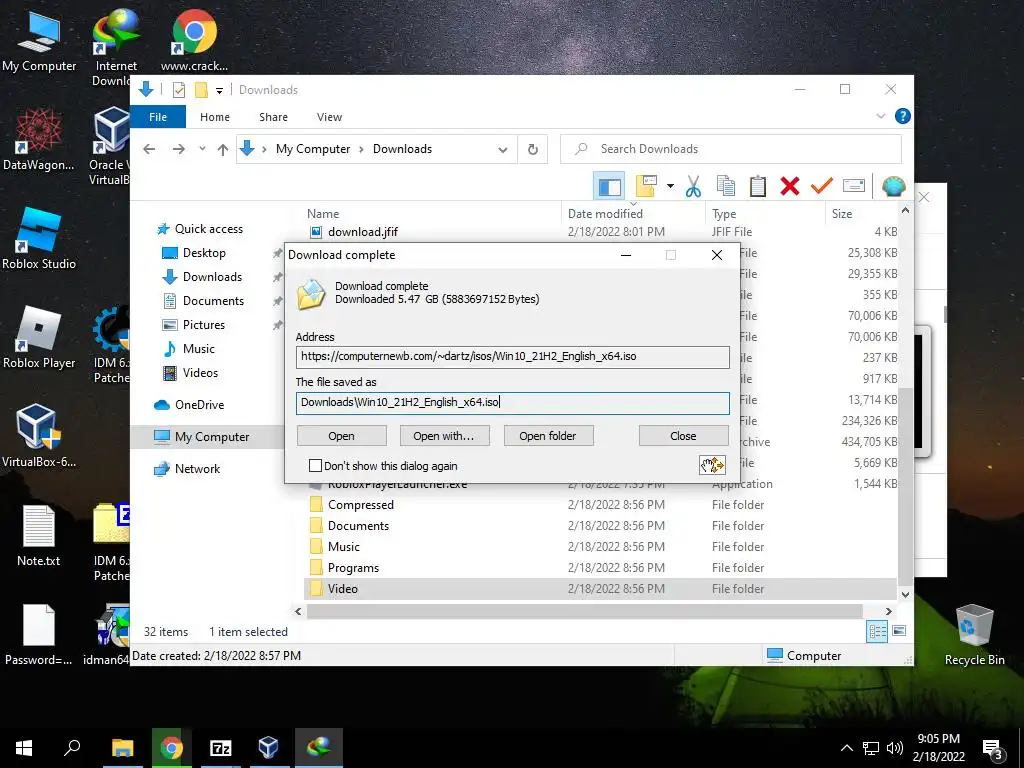1024x768 pixels.
Task: Click the Open button in download dialog
Action: [342, 436]
